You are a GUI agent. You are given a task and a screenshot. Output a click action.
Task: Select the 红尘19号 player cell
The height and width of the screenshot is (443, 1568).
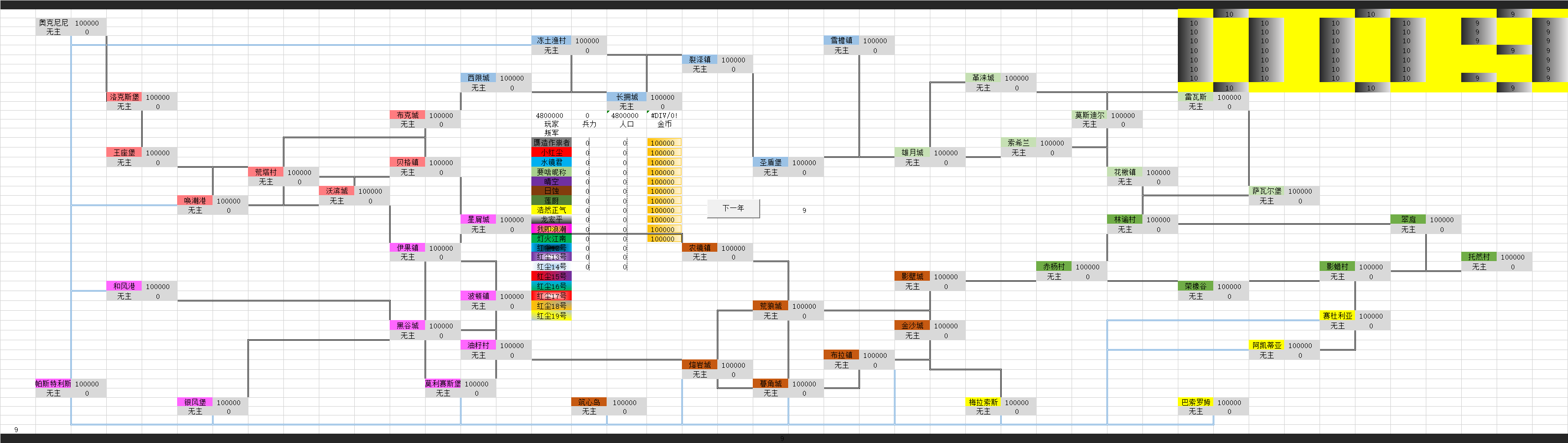[x=552, y=316]
